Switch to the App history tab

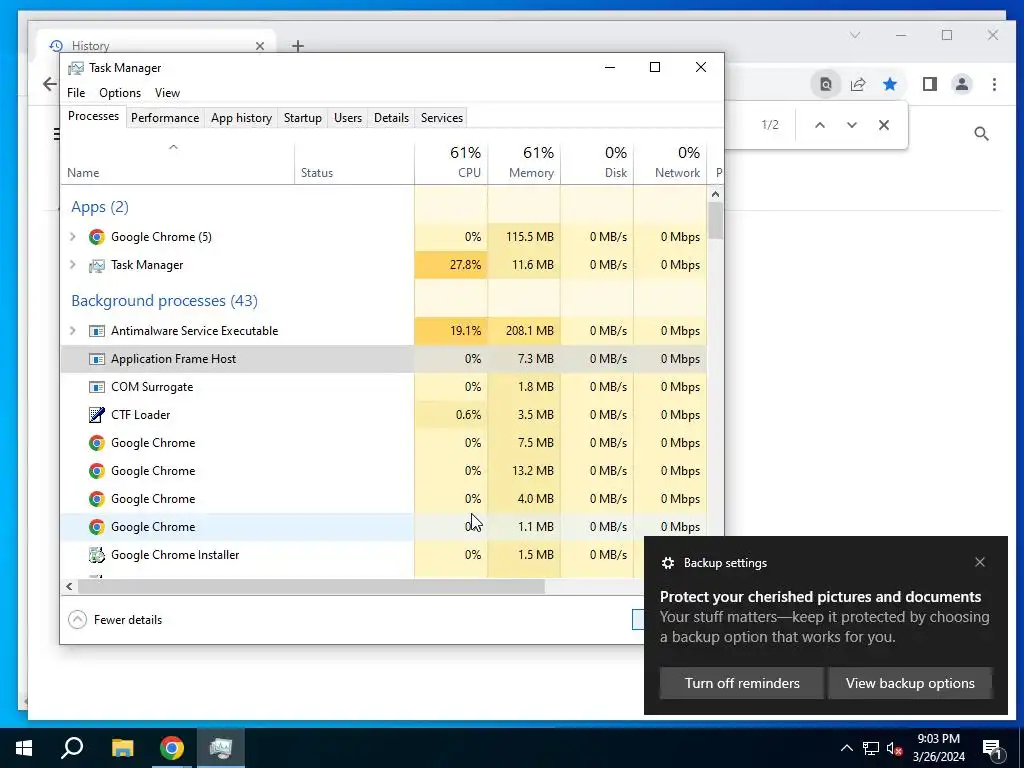click(241, 118)
